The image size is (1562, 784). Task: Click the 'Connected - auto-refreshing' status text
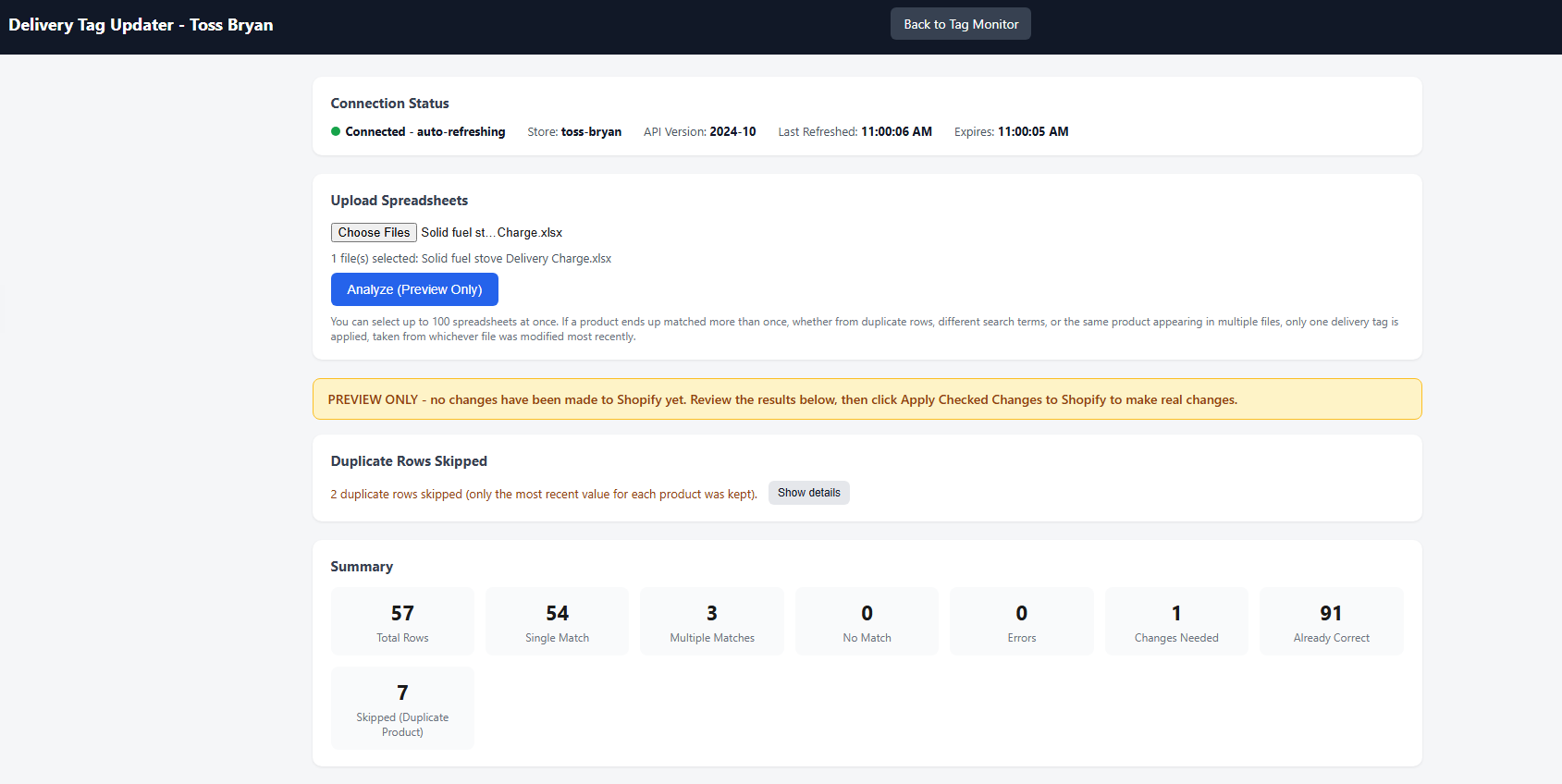425,132
